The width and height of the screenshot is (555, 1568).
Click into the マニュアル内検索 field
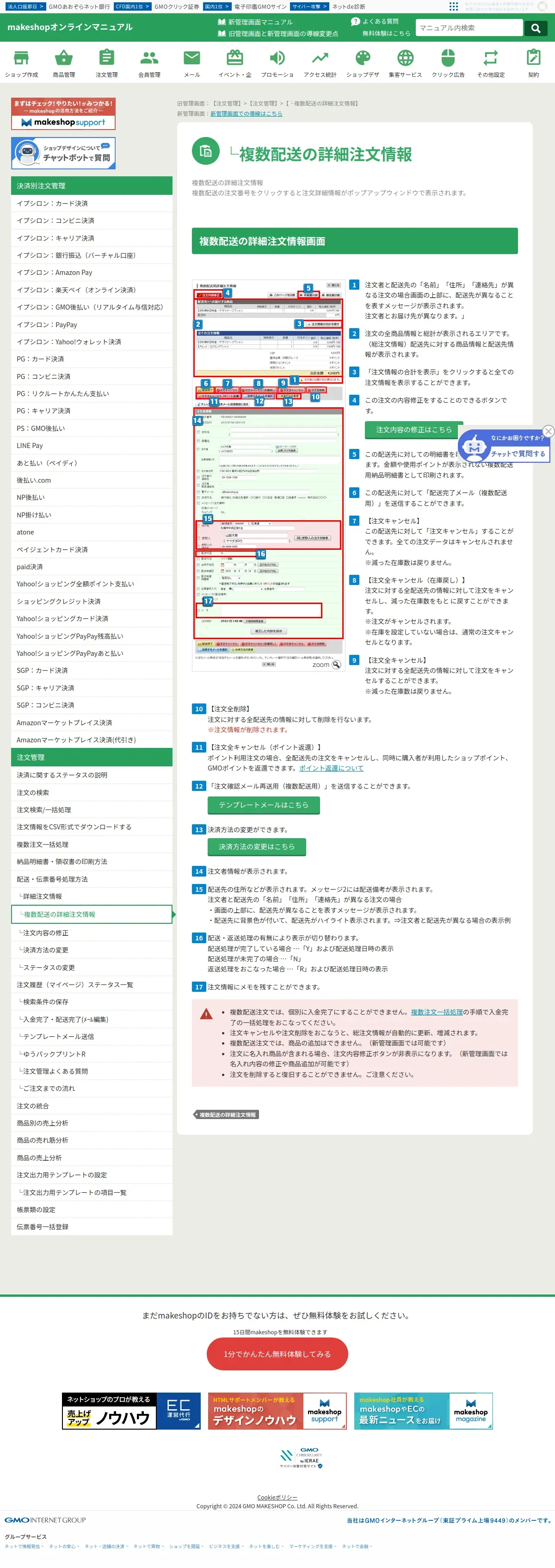click(469, 28)
